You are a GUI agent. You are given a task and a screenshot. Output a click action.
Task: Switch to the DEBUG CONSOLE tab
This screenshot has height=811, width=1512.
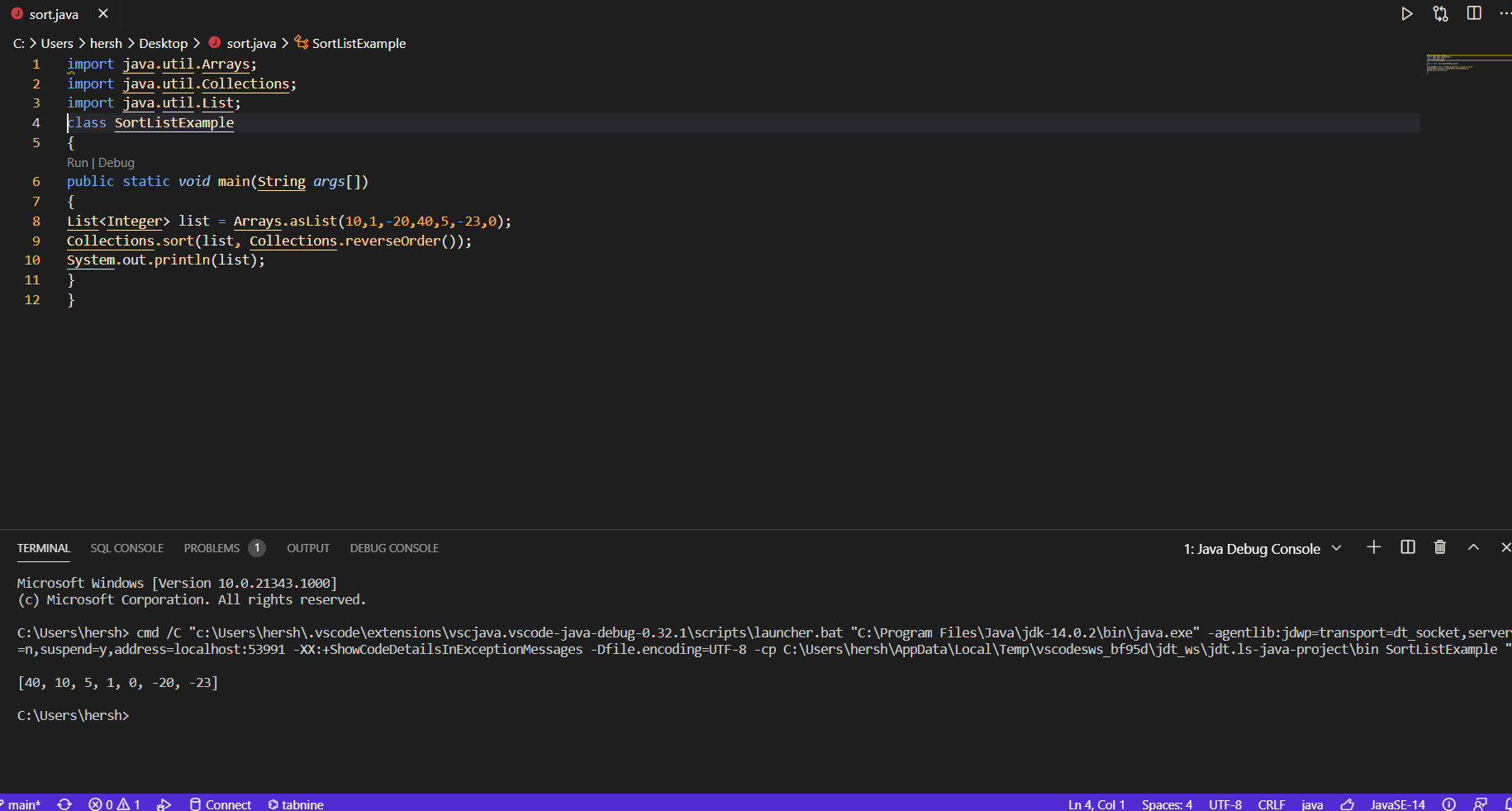click(x=394, y=548)
